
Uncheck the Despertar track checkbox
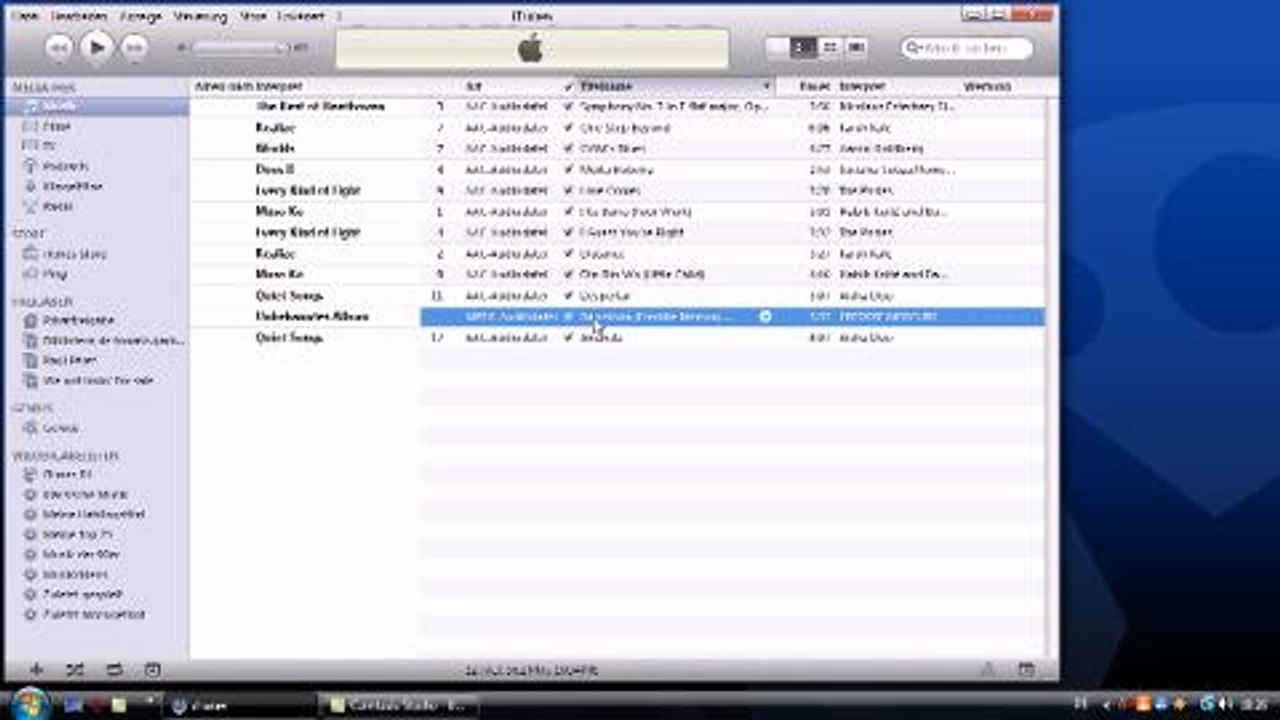pos(569,296)
